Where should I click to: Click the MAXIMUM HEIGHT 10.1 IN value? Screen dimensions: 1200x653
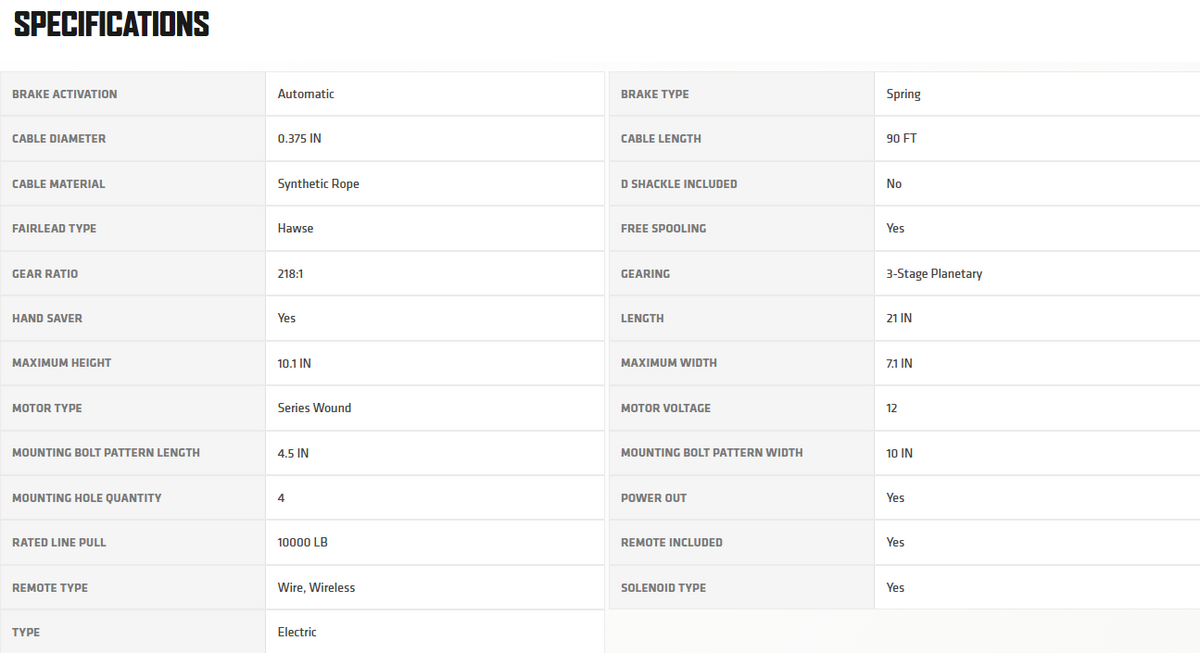tap(294, 363)
